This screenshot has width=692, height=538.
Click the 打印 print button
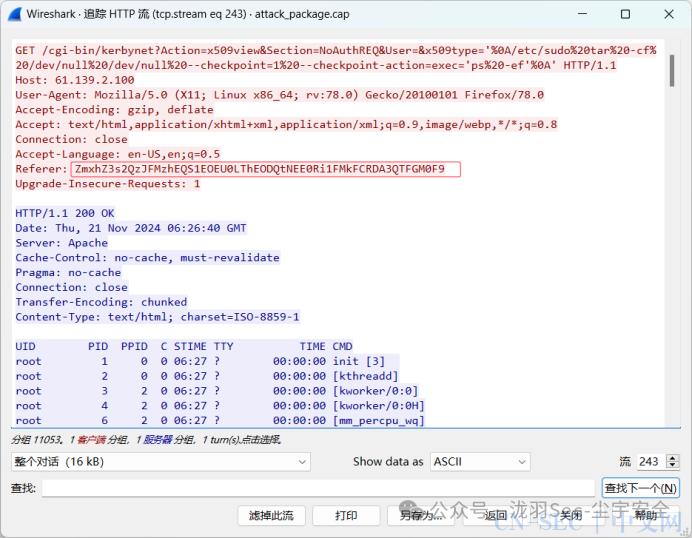(346, 515)
